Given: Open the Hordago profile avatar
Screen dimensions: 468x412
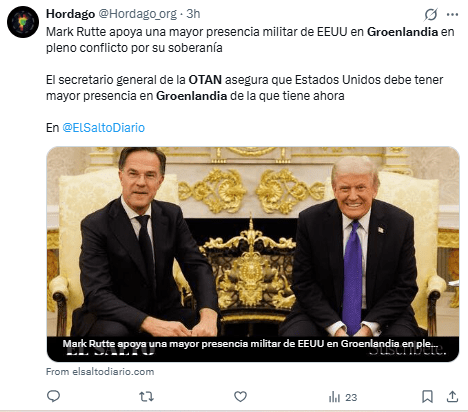Looking at the screenshot, I should 23,22.
